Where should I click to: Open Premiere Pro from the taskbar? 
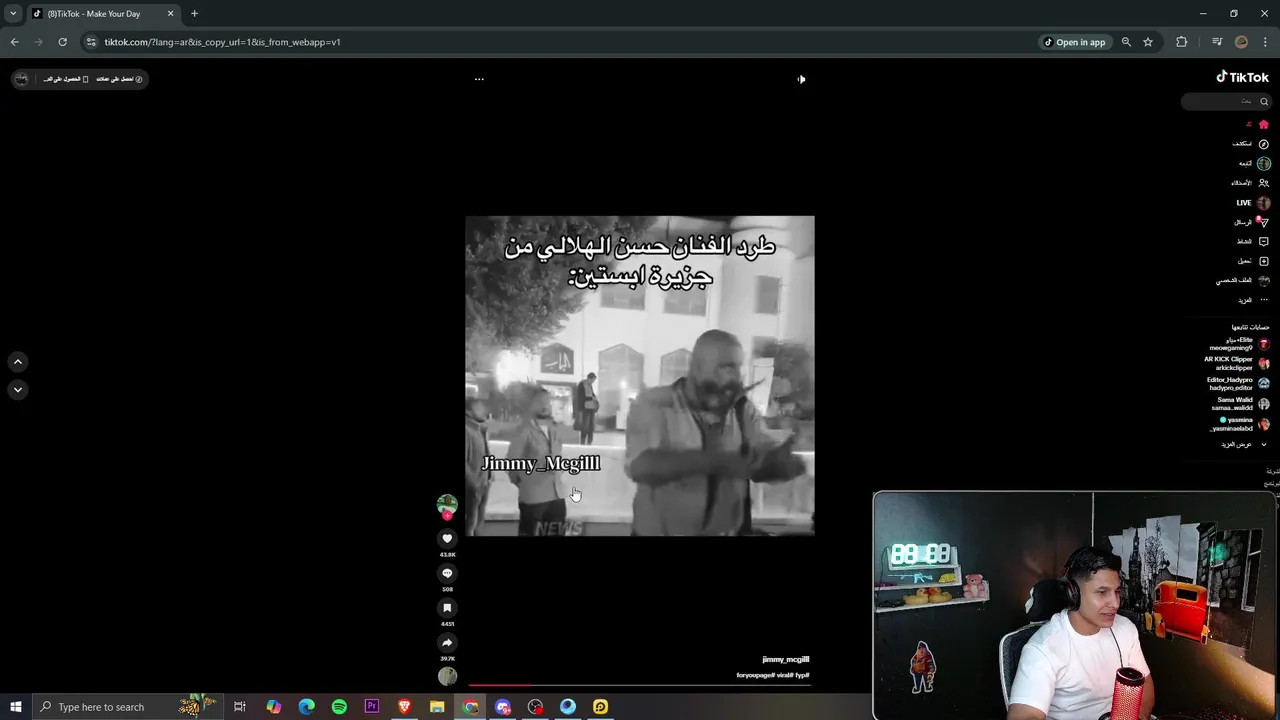click(372, 707)
